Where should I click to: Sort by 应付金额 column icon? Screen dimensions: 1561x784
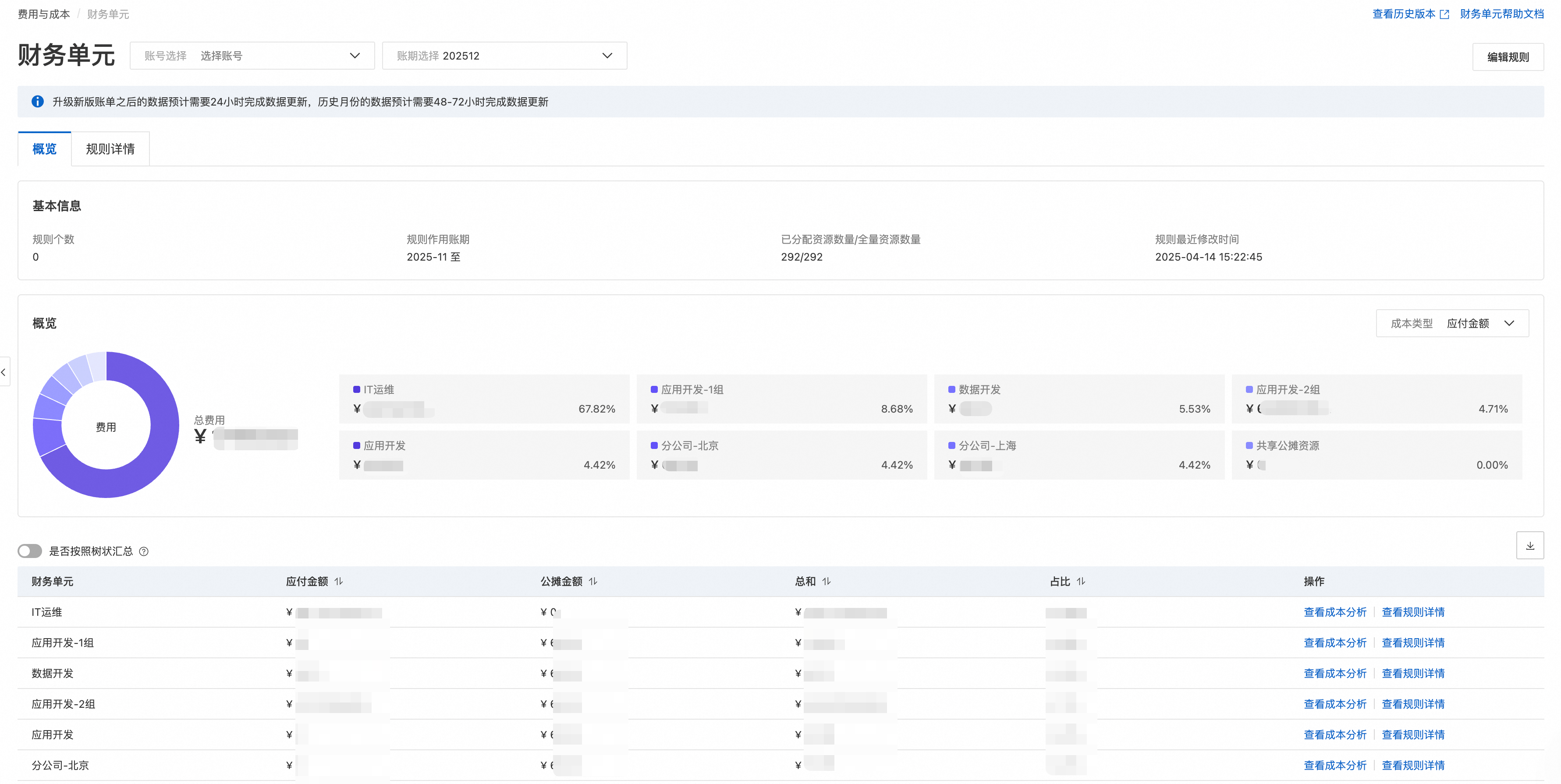(339, 581)
